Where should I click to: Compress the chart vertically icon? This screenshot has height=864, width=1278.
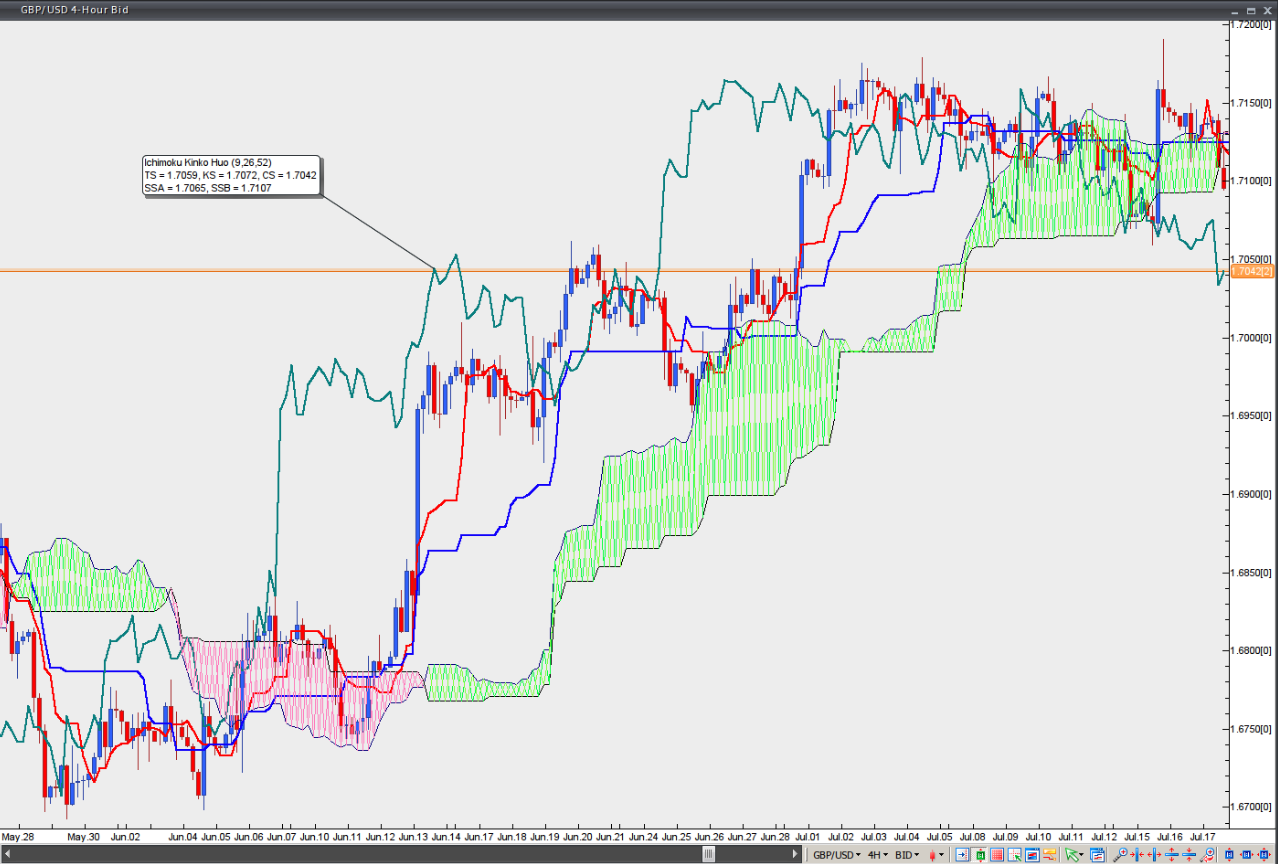[x=1189, y=854]
